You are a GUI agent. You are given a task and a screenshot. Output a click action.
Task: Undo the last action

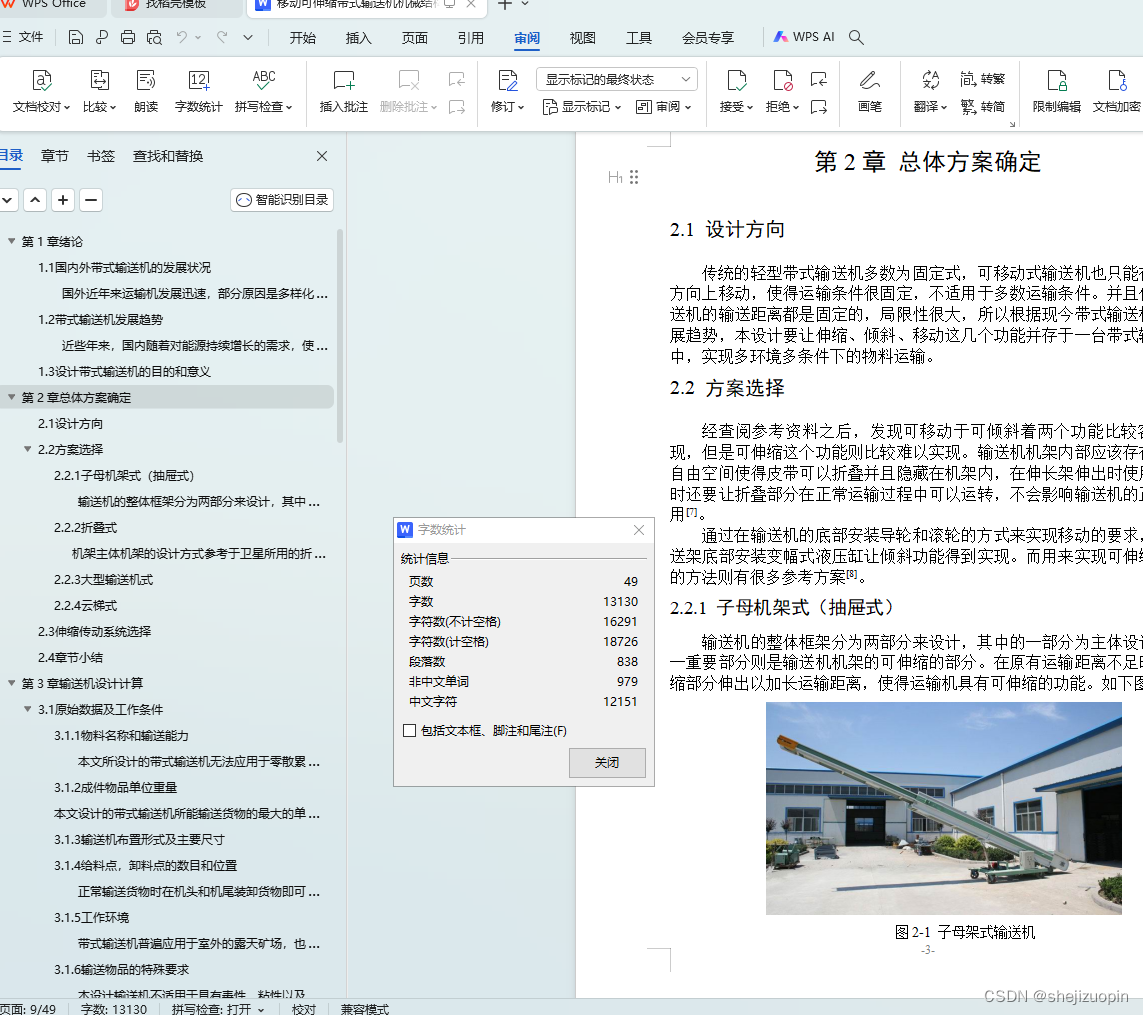(182, 37)
